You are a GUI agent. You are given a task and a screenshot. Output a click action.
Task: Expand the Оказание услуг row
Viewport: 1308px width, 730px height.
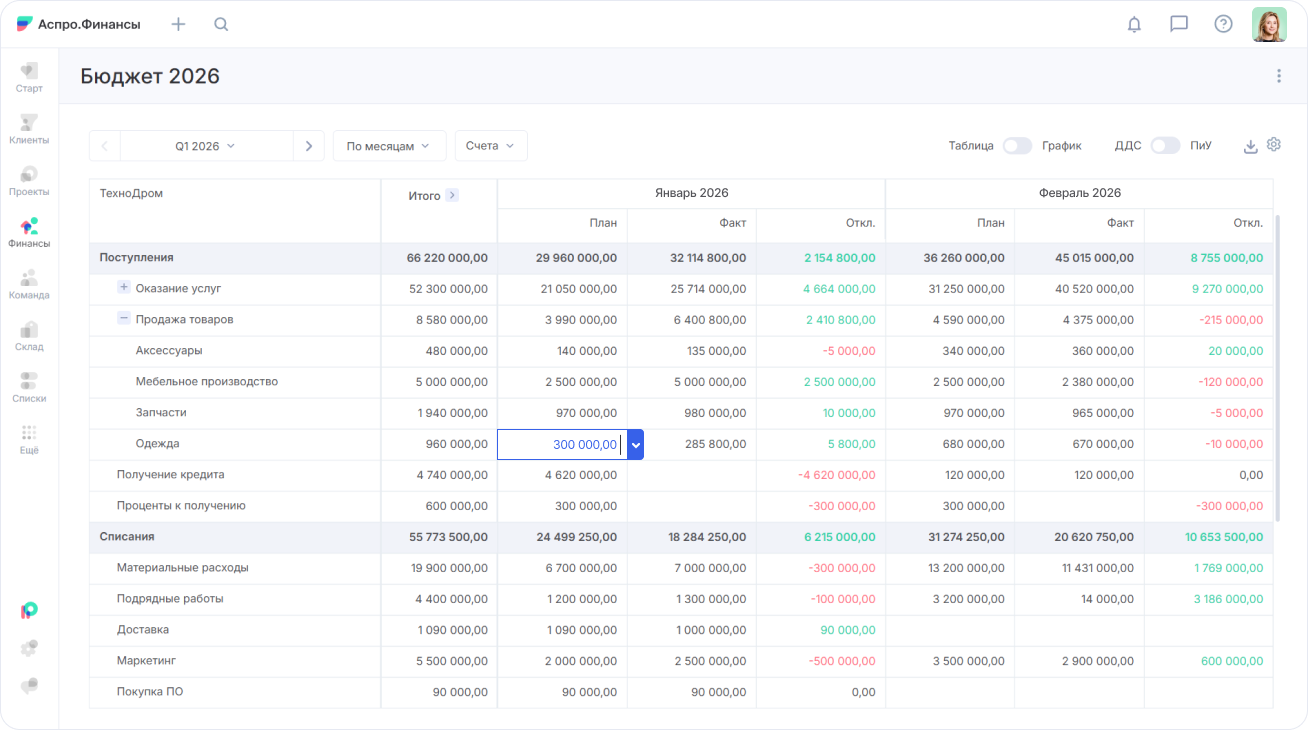pyautogui.click(x=124, y=288)
